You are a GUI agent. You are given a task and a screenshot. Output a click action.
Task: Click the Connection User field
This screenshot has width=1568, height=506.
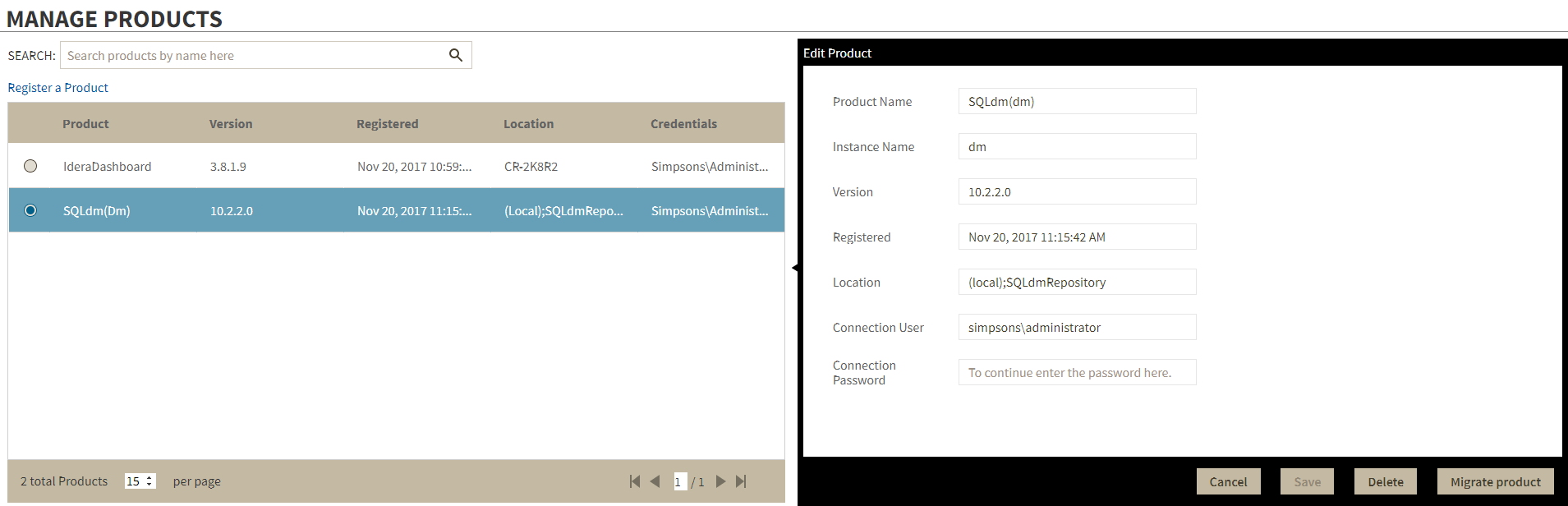click(1077, 328)
